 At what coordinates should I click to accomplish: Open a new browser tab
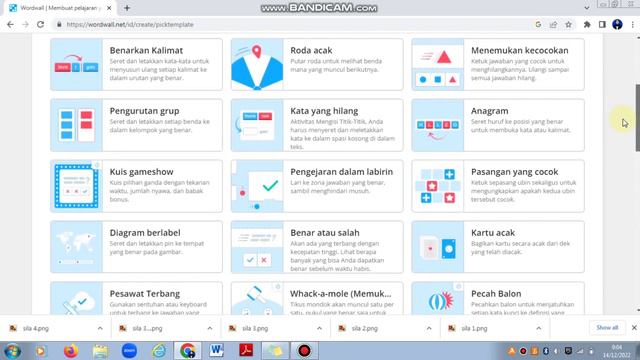(127, 8)
